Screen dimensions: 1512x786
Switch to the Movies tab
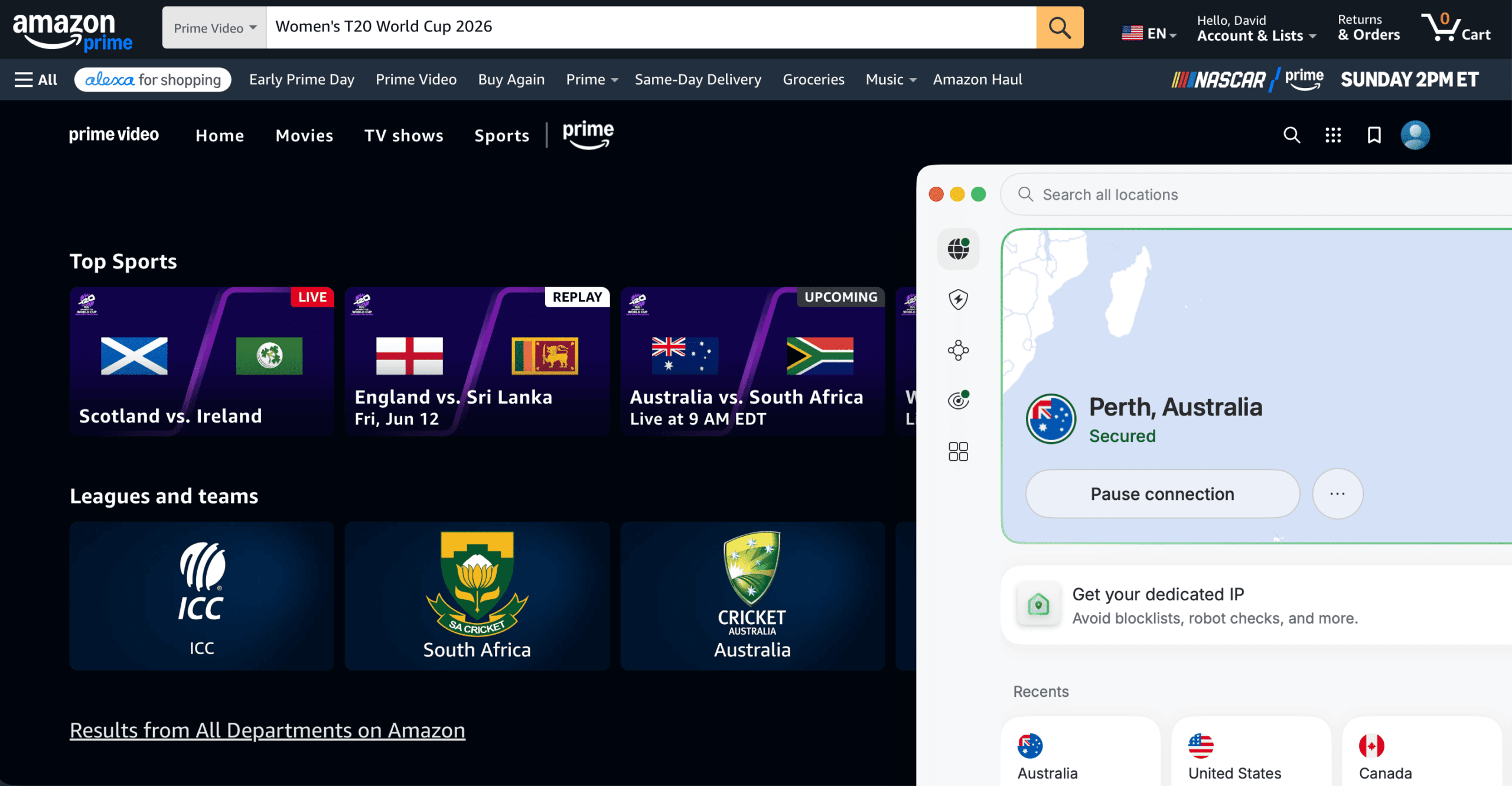pyautogui.click(x=304, y=135)
